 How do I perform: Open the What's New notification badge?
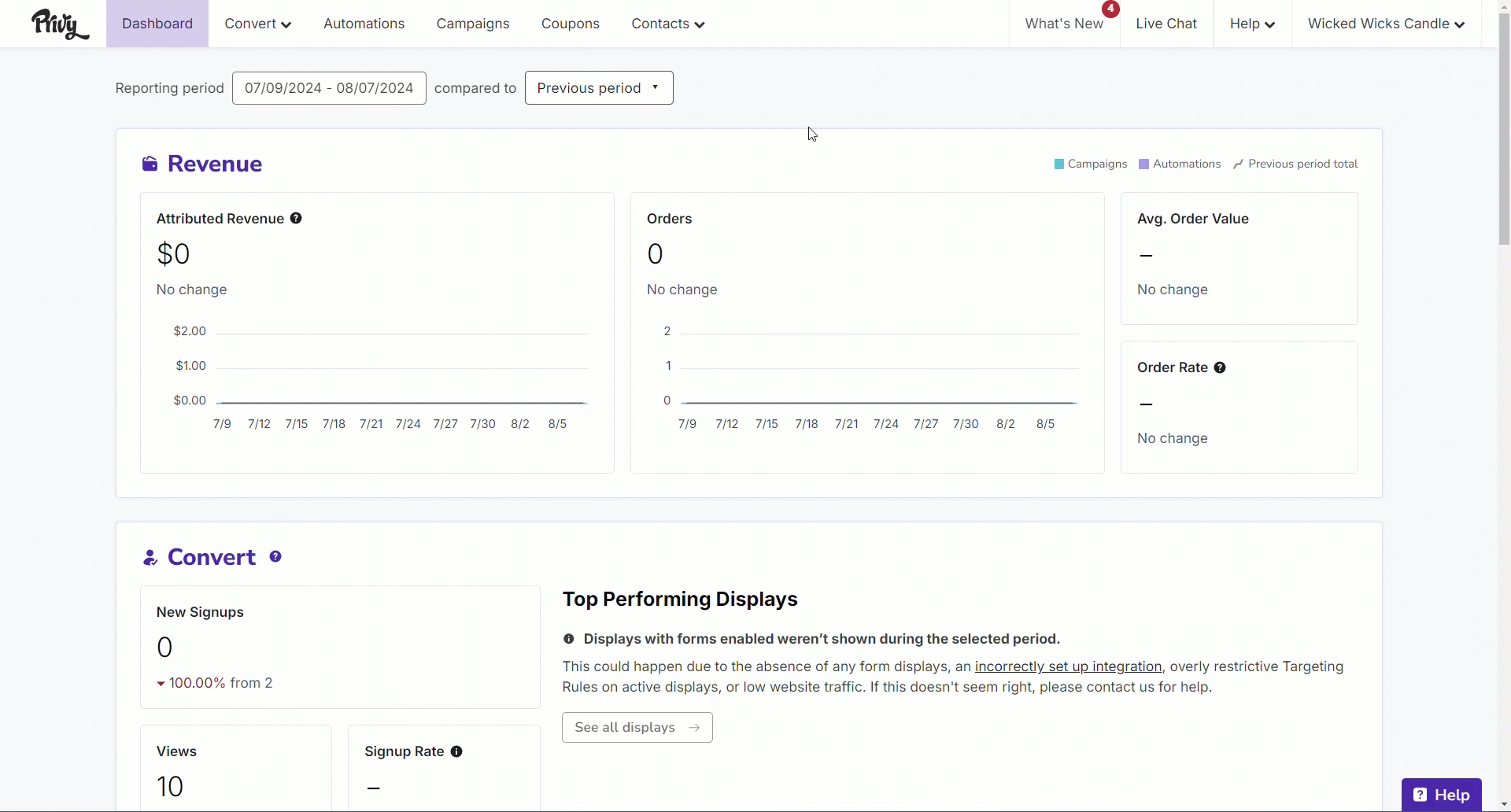pyautogui.click(x=1110, y=9)
